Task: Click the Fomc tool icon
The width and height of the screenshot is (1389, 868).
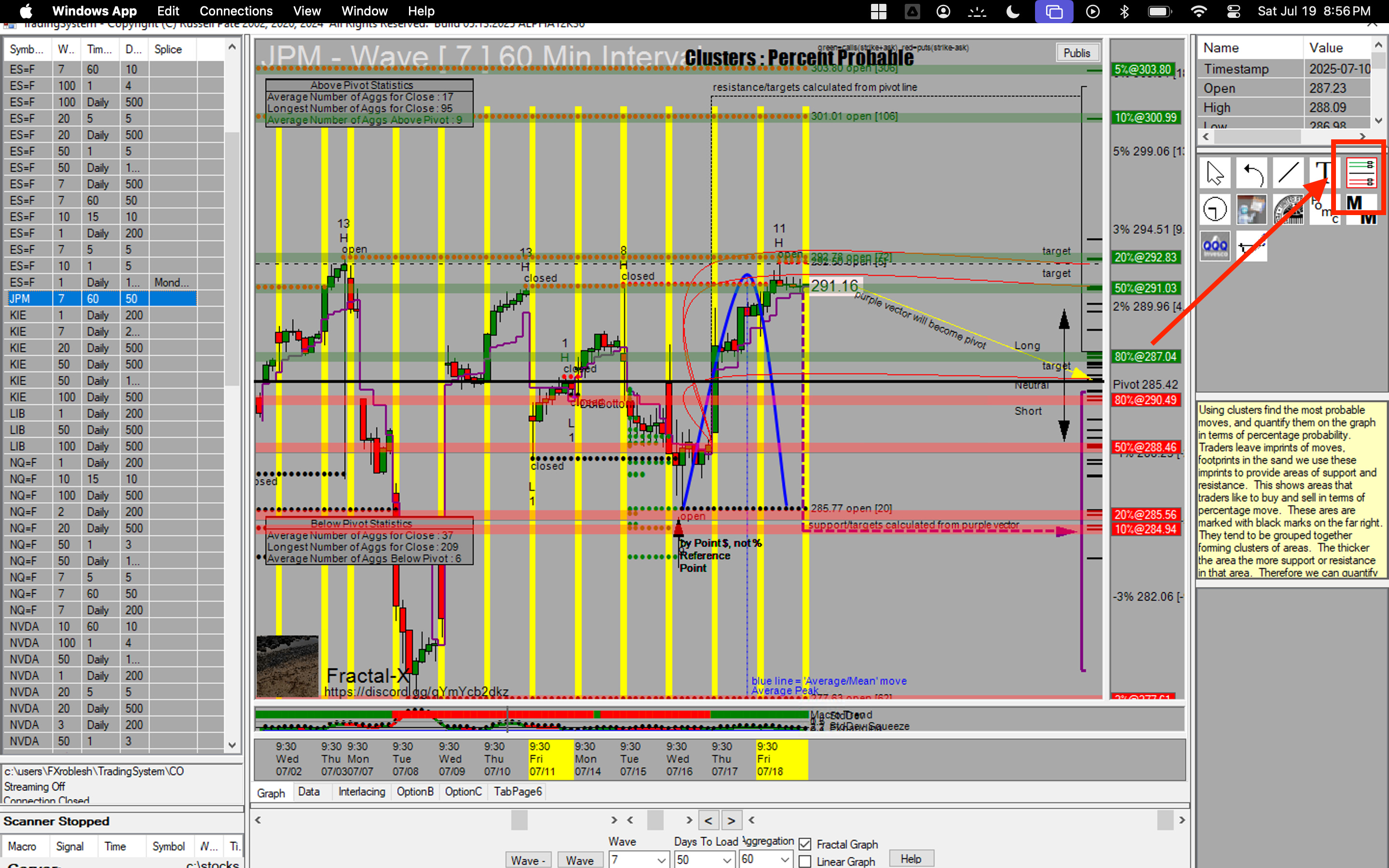Action: (1325, 210)
